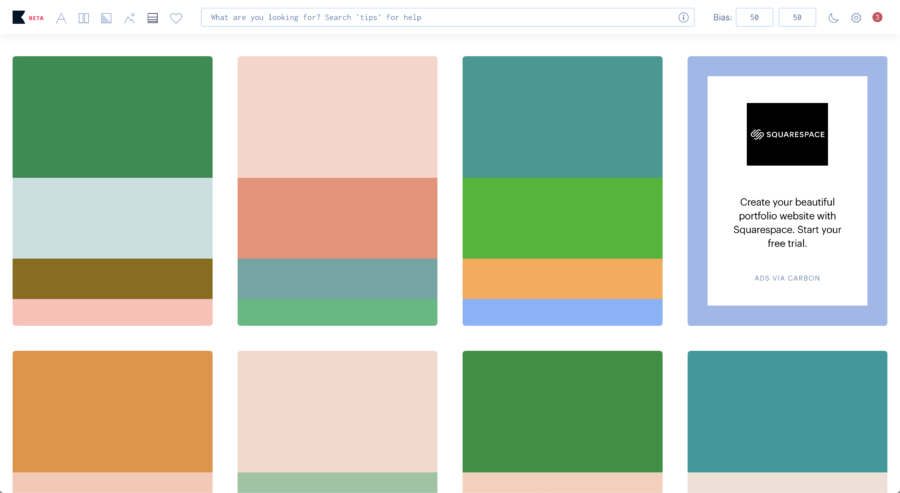900x493 pixels.
Task: Select the beige strip below the teal band
Action: click(788, 483)
